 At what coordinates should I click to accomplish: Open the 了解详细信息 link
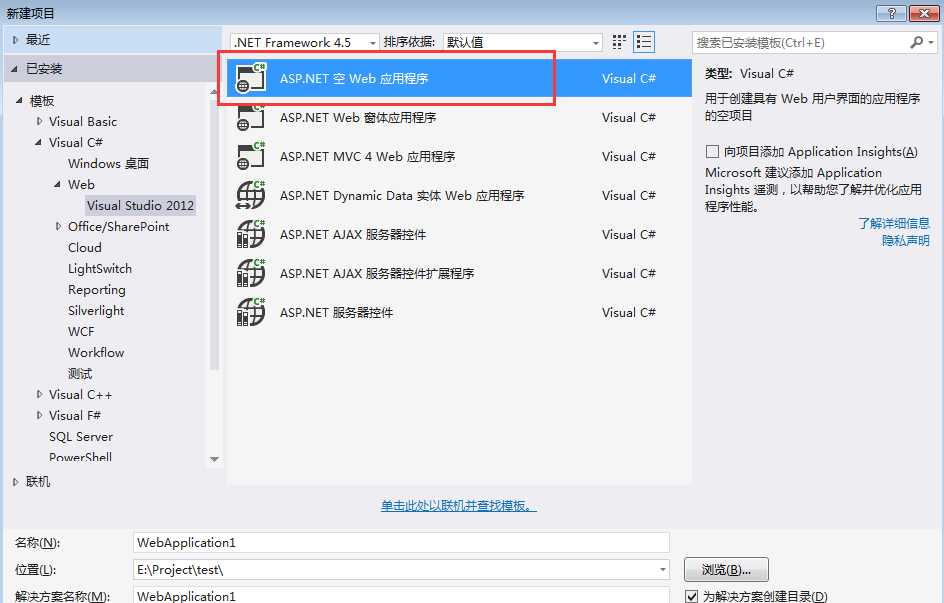tap(893, 223)
